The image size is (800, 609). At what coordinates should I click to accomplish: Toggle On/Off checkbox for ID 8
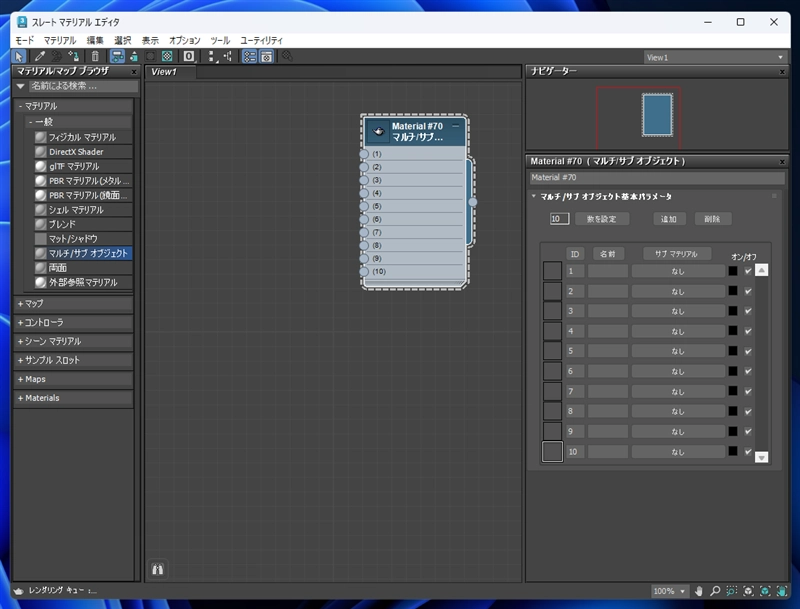[x=748, y=411]
